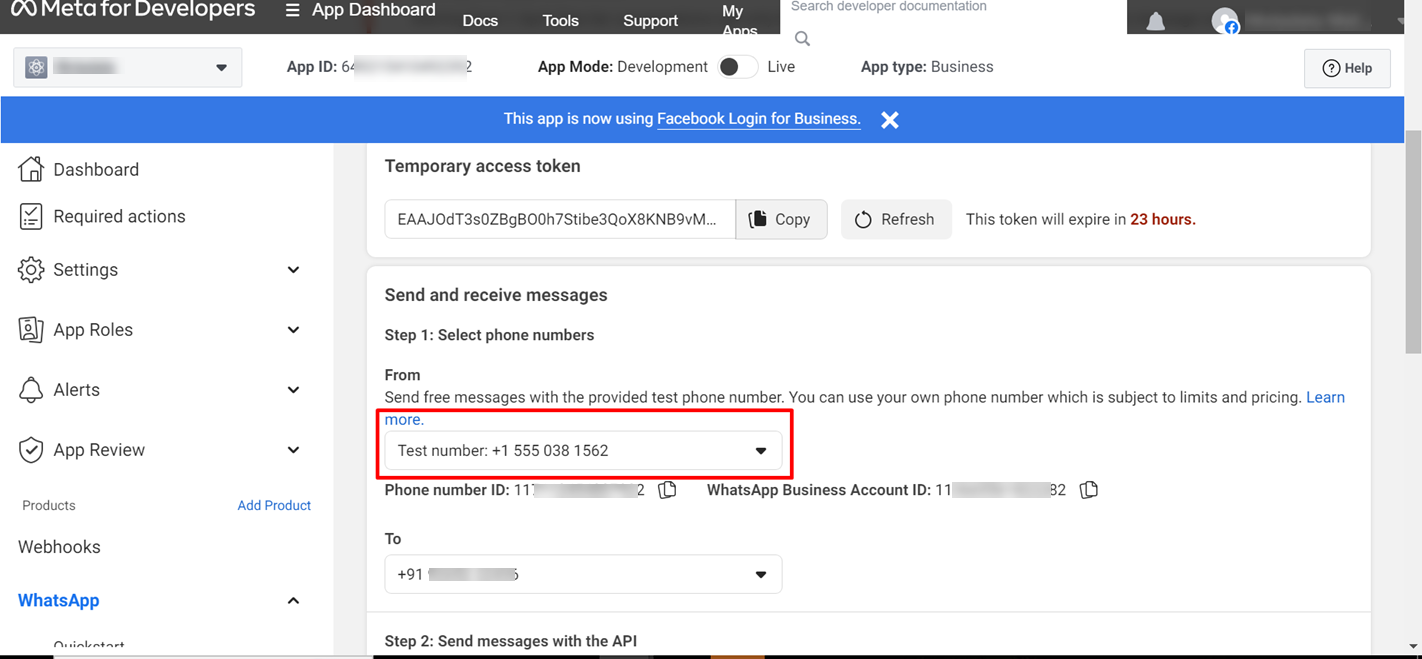Click the temporary access token field
This screenshot has width=1422, height=659.
click(559, 220)
